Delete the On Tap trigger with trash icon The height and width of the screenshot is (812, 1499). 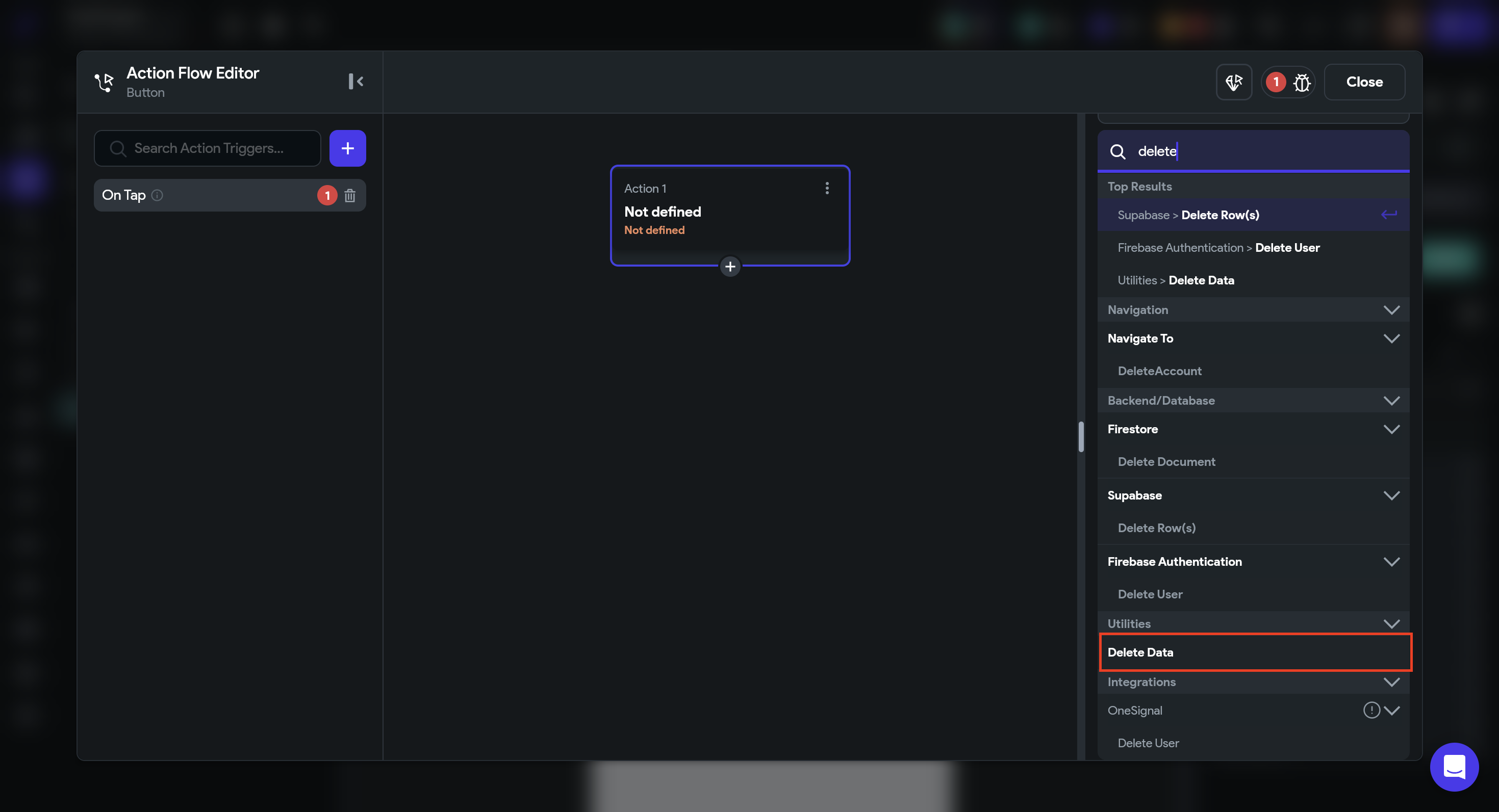(350, 195)
